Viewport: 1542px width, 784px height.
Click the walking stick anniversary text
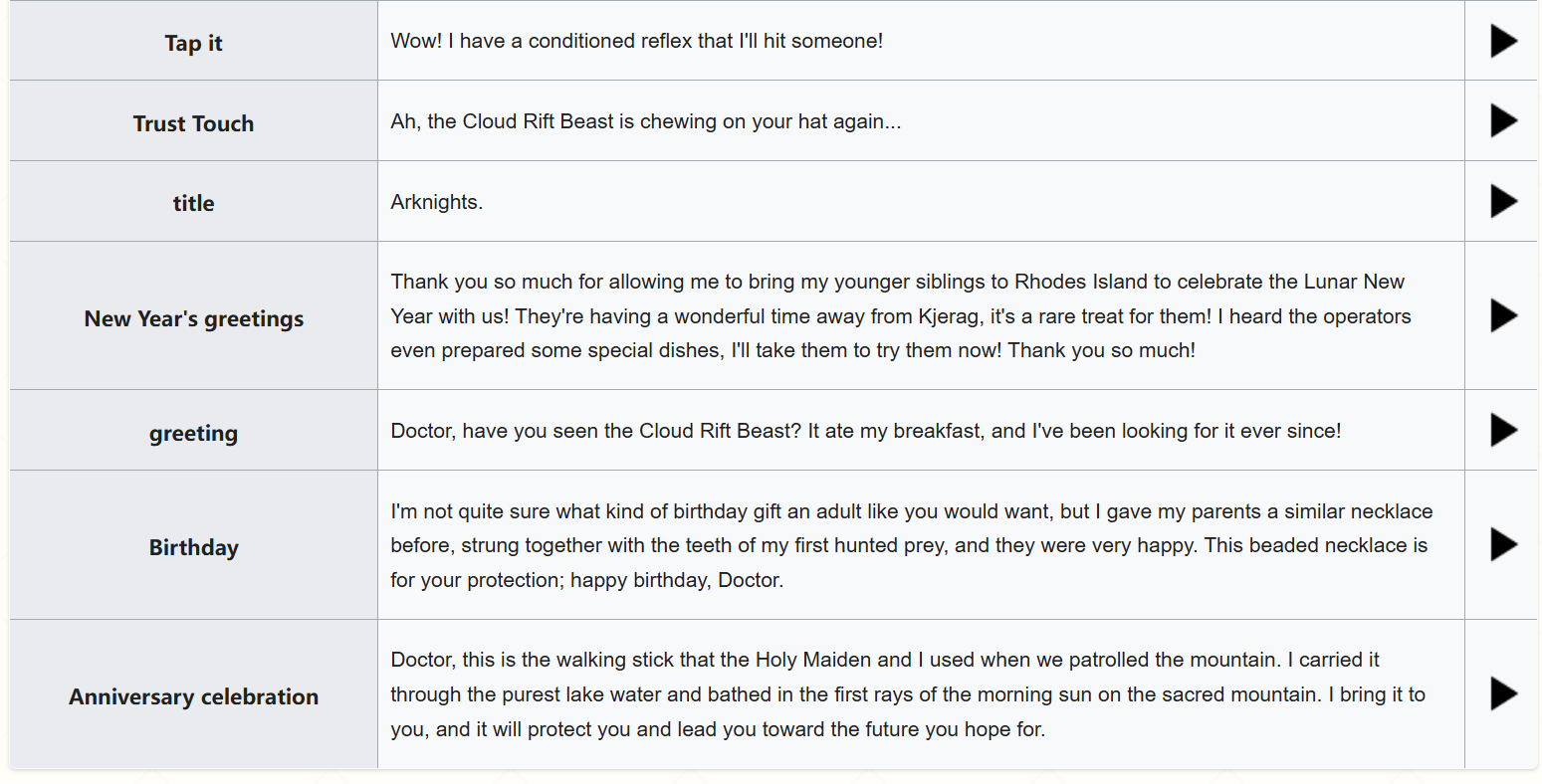[907, 694]
